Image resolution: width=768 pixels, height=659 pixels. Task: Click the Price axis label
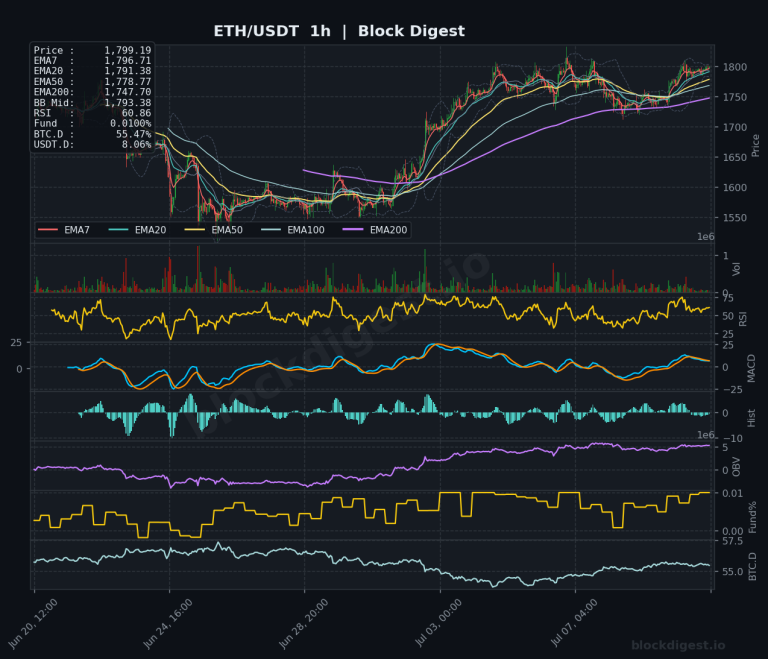point(755,146)
